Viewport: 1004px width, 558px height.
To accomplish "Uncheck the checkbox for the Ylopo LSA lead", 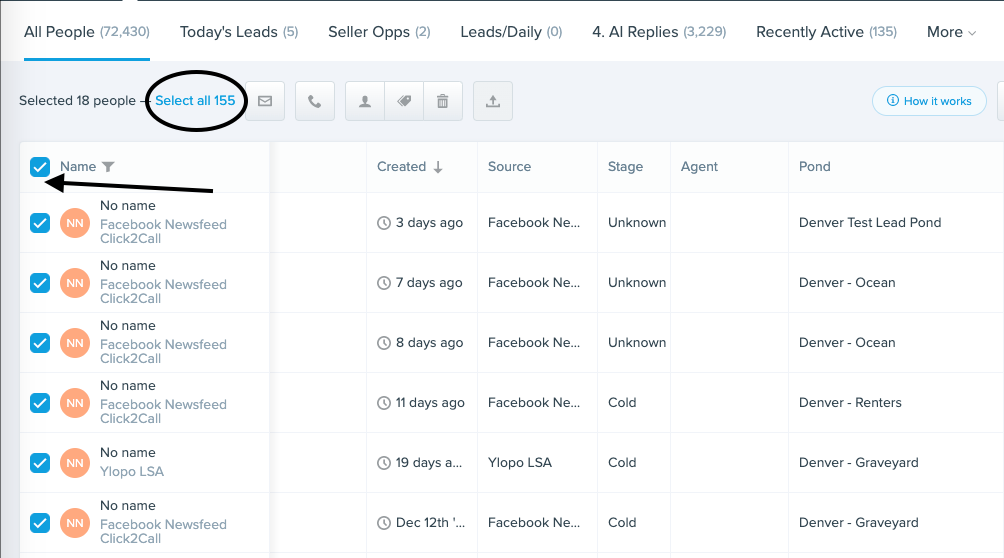I will tap(40, 463).
